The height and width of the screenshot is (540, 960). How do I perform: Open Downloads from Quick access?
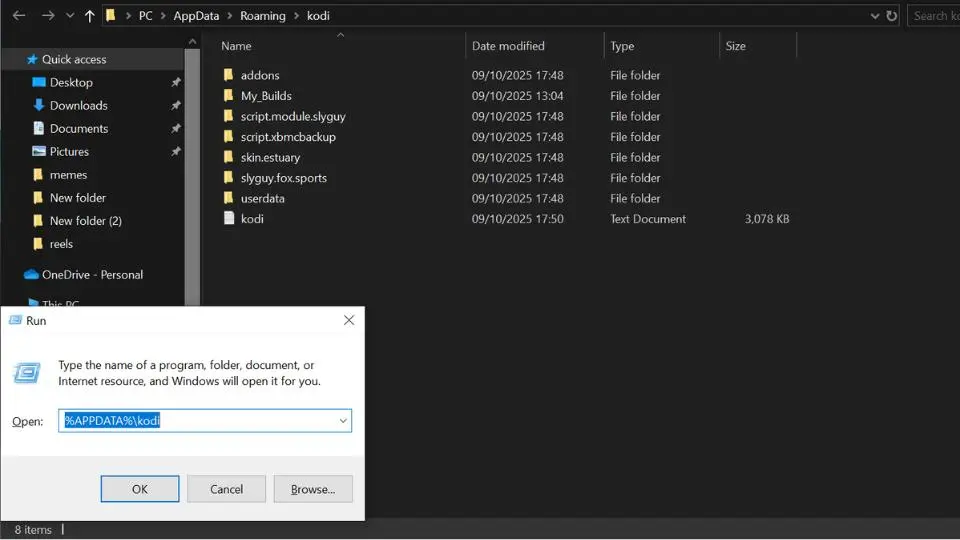[x=78, y=106]
